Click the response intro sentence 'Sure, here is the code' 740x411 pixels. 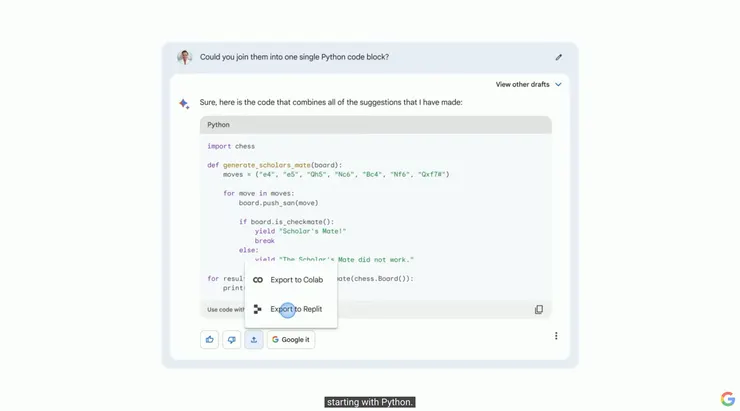331,102
